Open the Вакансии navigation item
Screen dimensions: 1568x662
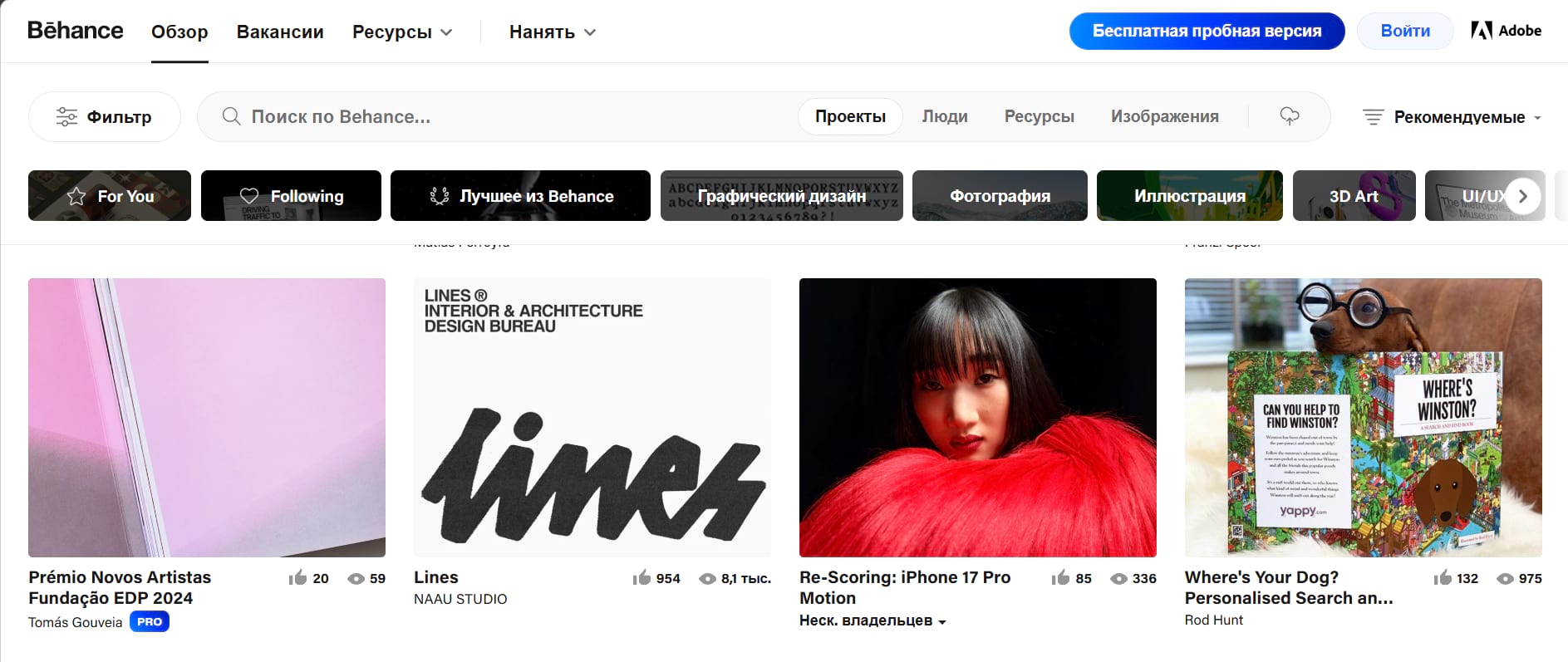coord(280,32)
